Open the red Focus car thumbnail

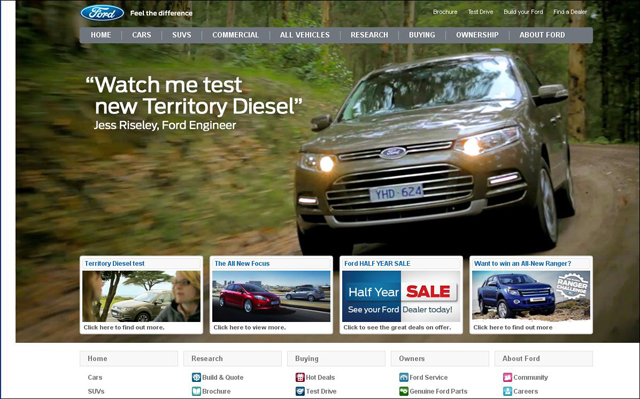tap(271, 296)
